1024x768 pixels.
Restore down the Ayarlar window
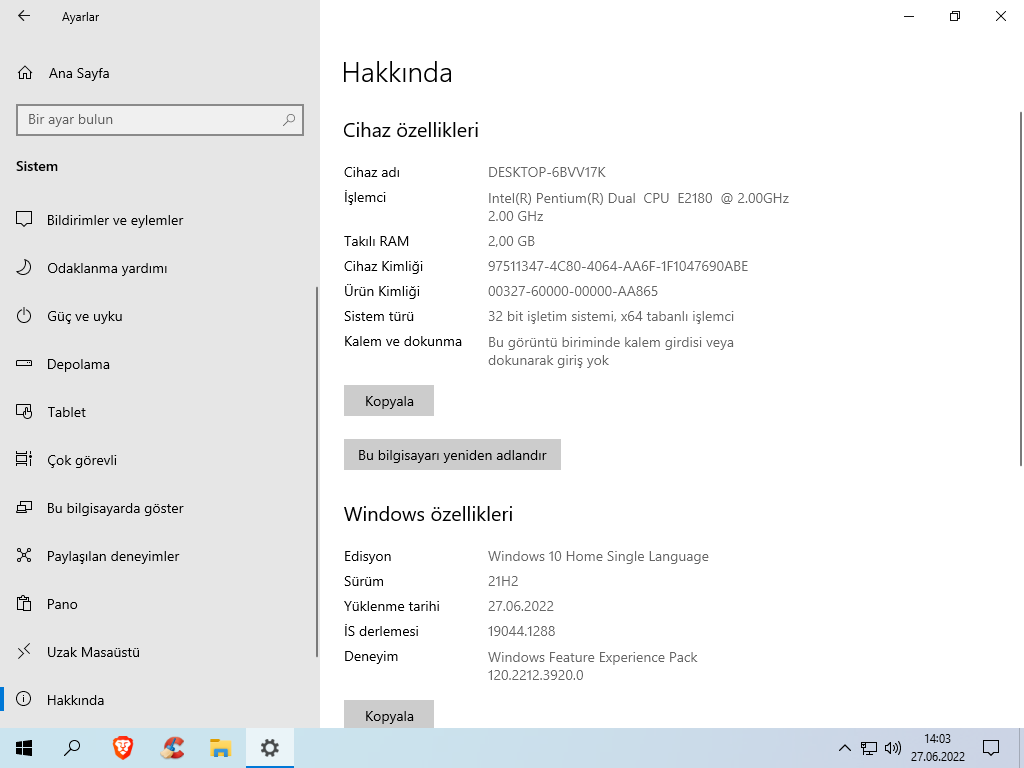point(955,16)
